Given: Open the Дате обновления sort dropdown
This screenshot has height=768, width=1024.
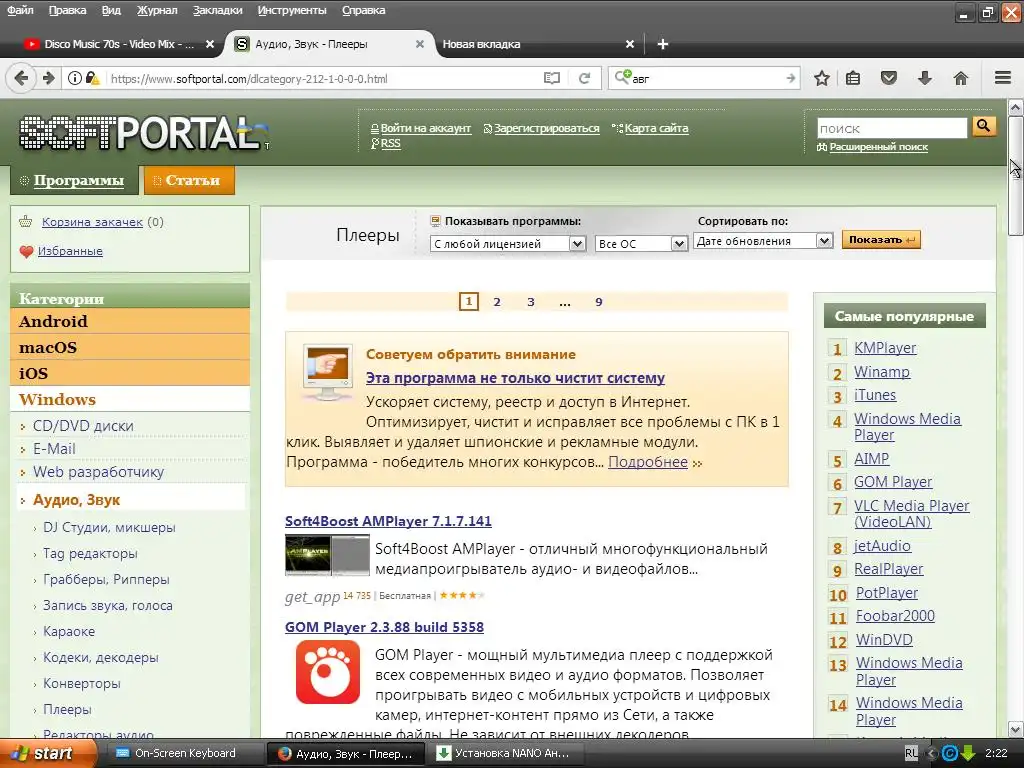Looking at the screenshot, I should (x=763, y=241).
